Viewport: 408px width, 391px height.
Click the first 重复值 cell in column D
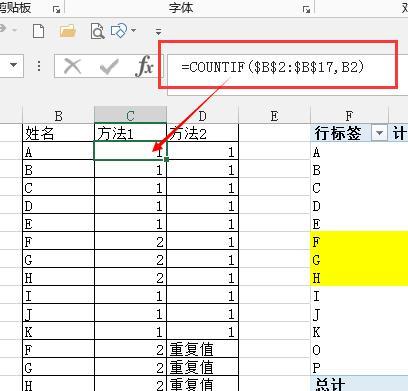point(202,349)
